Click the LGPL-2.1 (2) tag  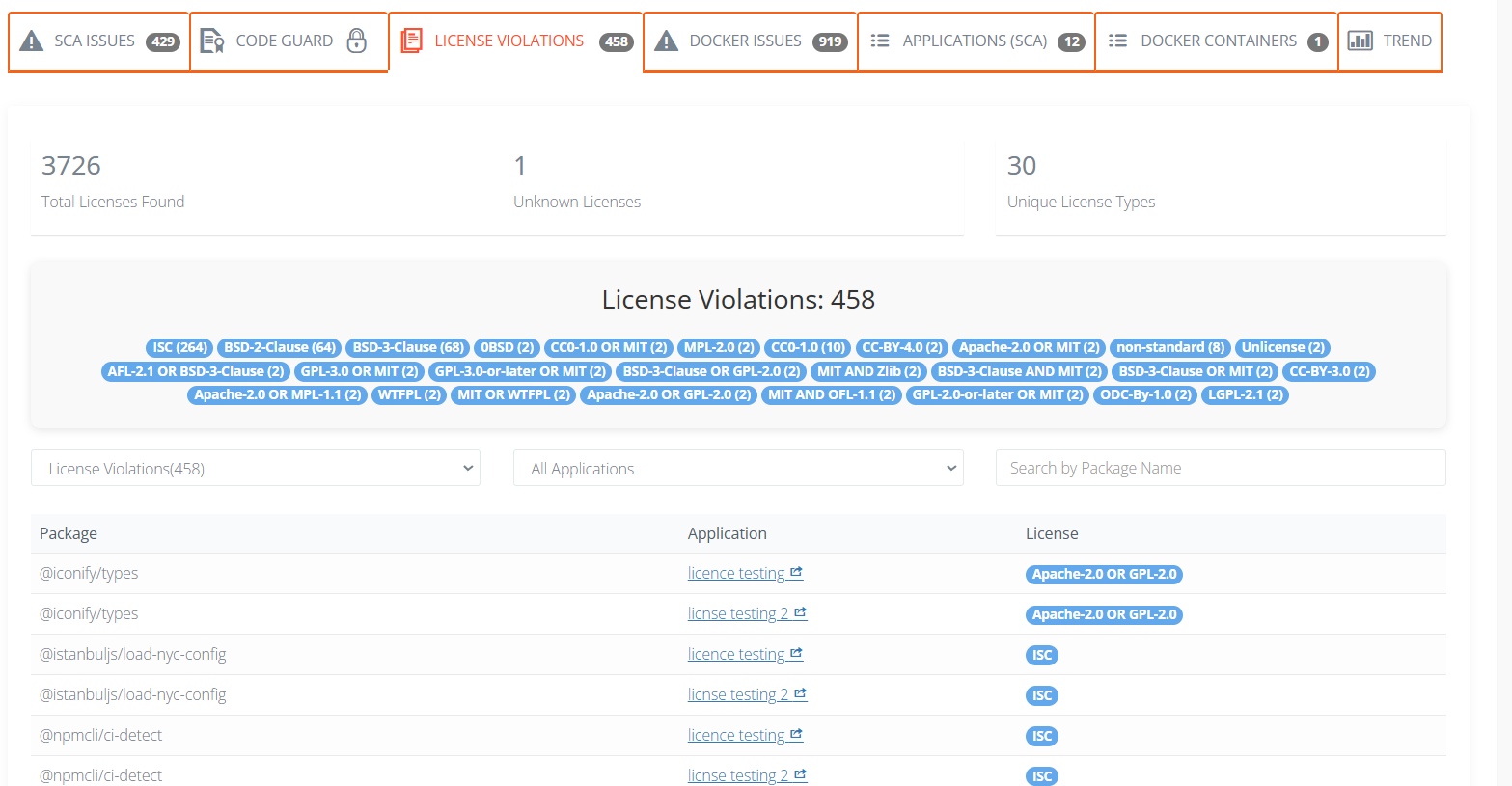(1246, 394)
